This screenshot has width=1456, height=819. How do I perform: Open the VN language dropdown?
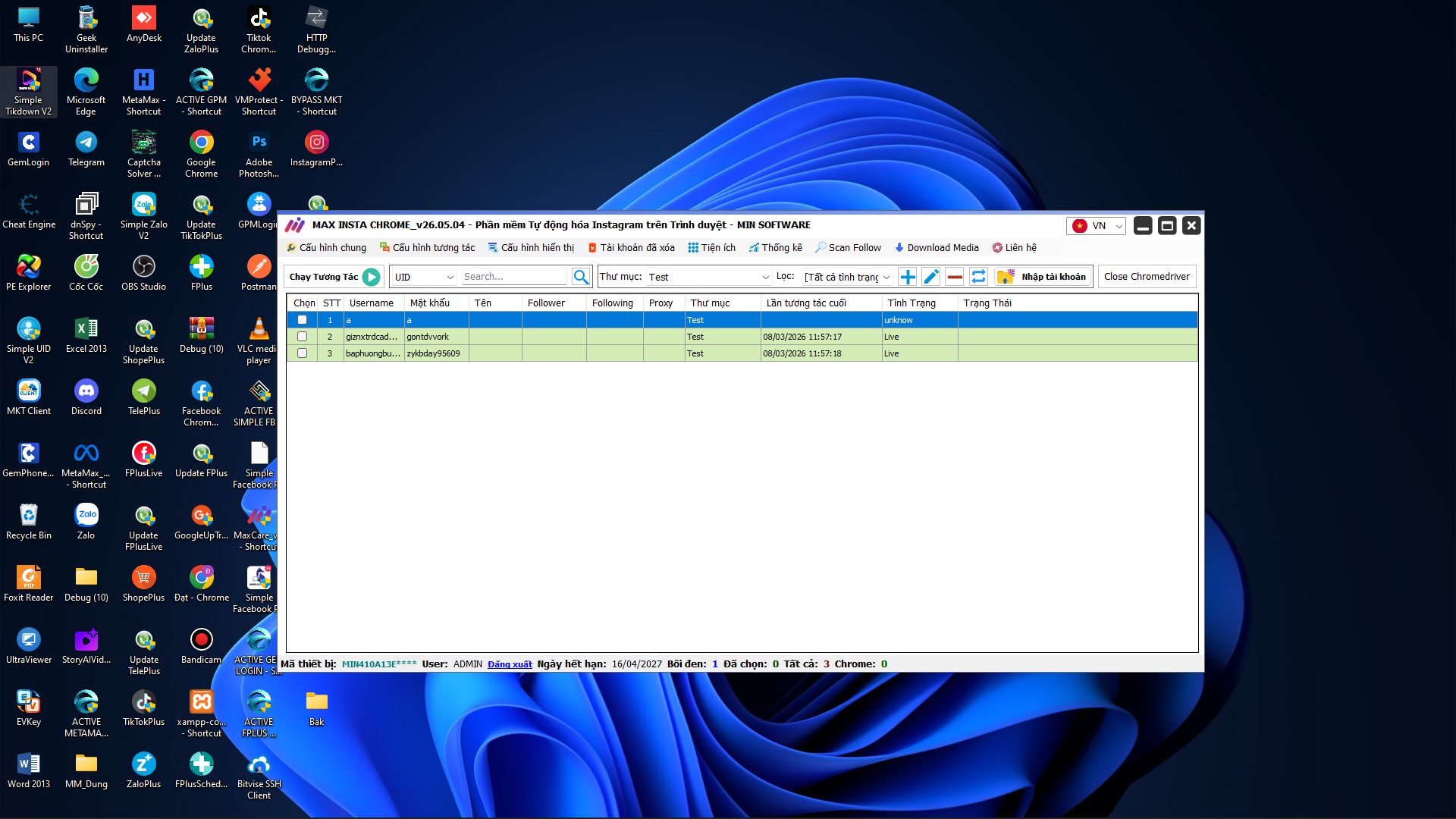(1096, 226)
